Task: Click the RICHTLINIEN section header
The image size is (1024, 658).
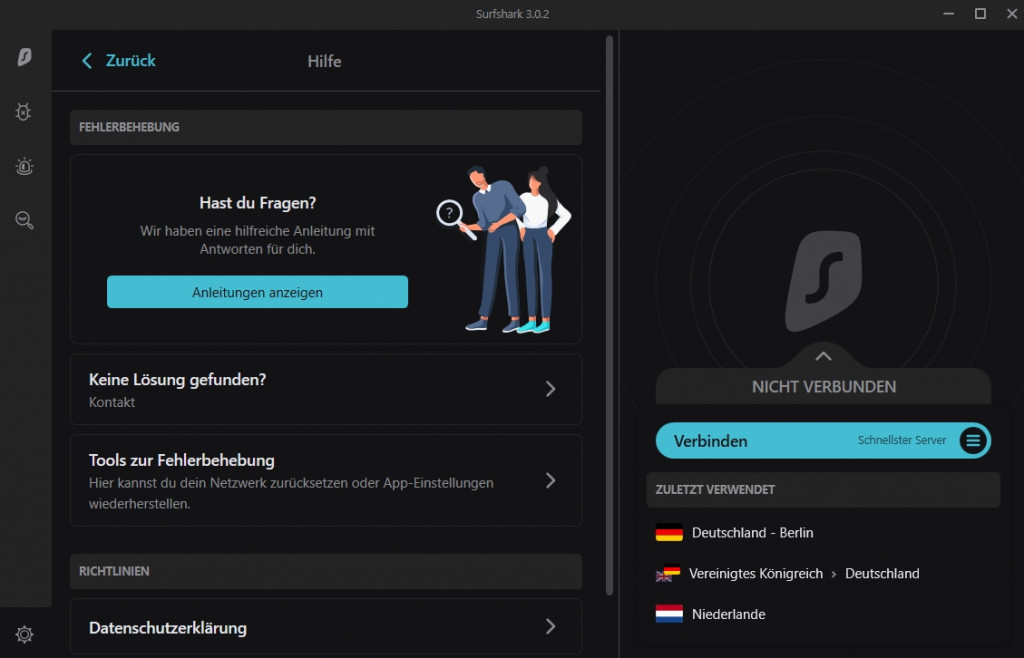Action: tap(326, 571)
